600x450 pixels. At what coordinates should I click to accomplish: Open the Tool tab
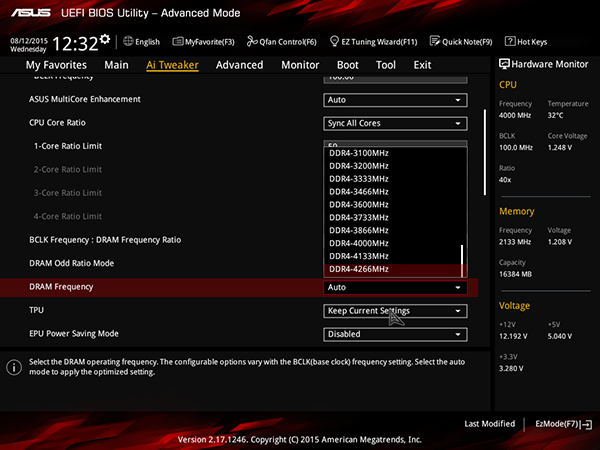[x=386, y=65]
